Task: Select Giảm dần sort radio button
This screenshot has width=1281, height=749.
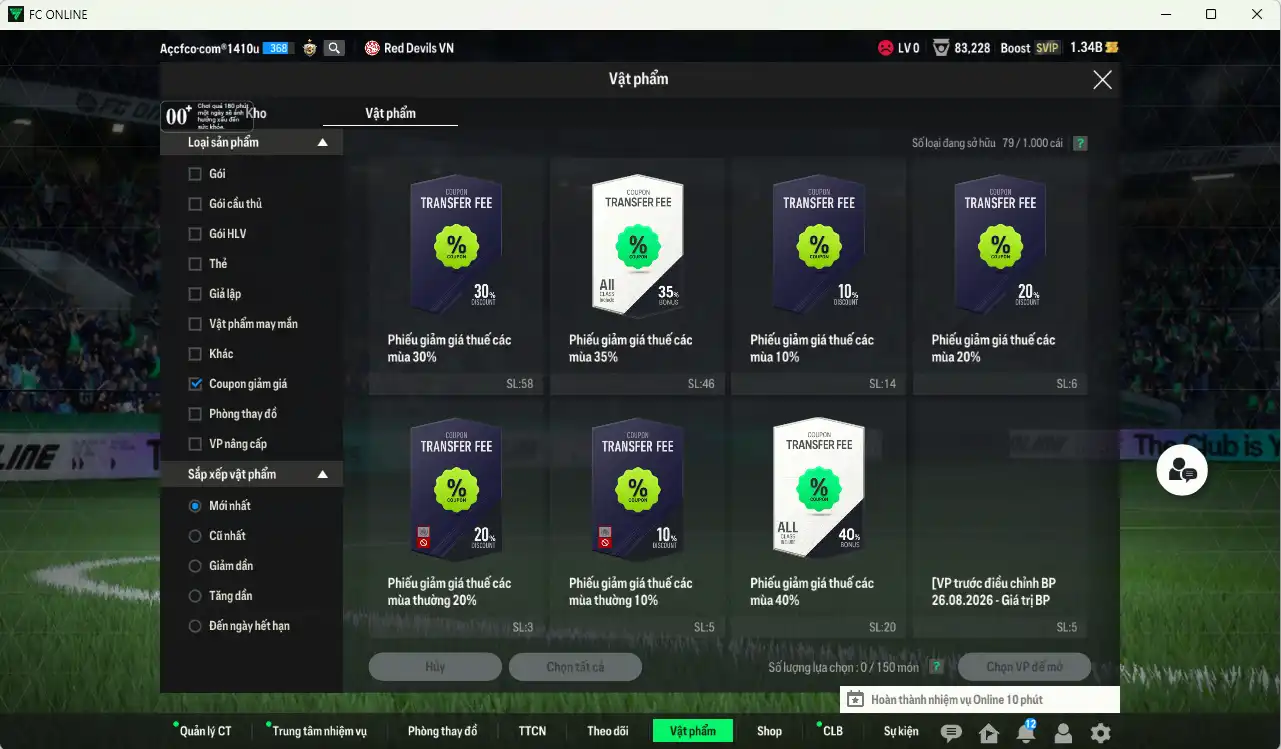Action: coord(195,566)
